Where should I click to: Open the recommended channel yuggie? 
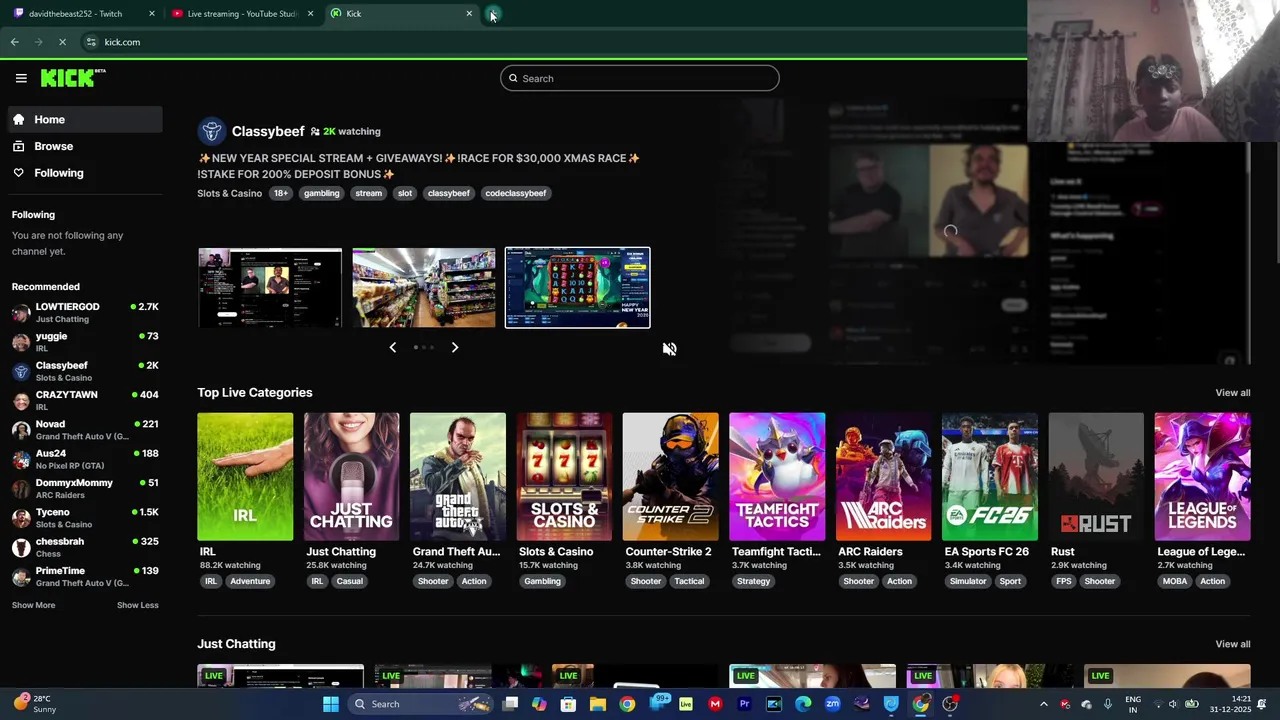click(x=85, y=342)
